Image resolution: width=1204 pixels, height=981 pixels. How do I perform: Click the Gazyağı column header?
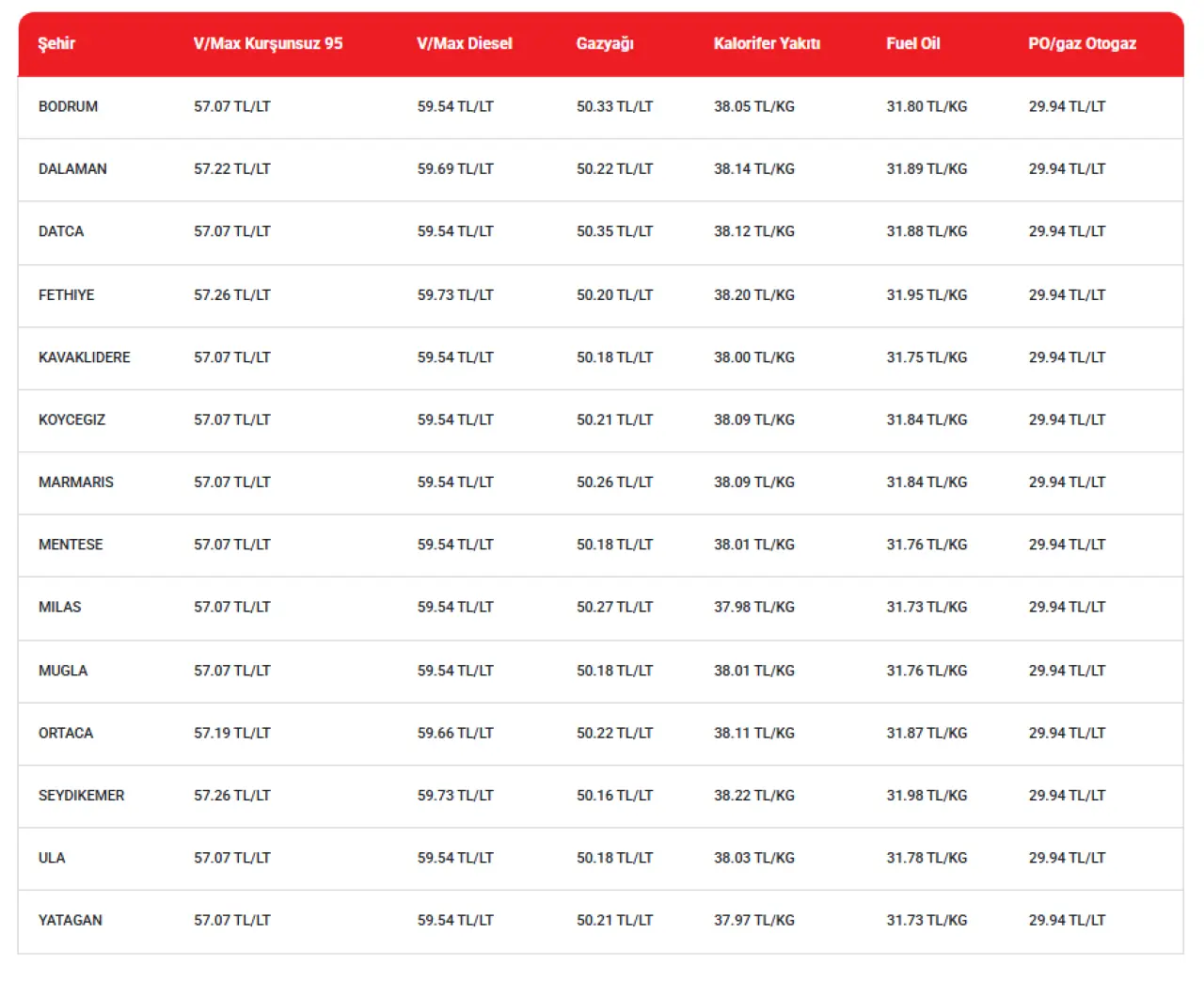605,43
